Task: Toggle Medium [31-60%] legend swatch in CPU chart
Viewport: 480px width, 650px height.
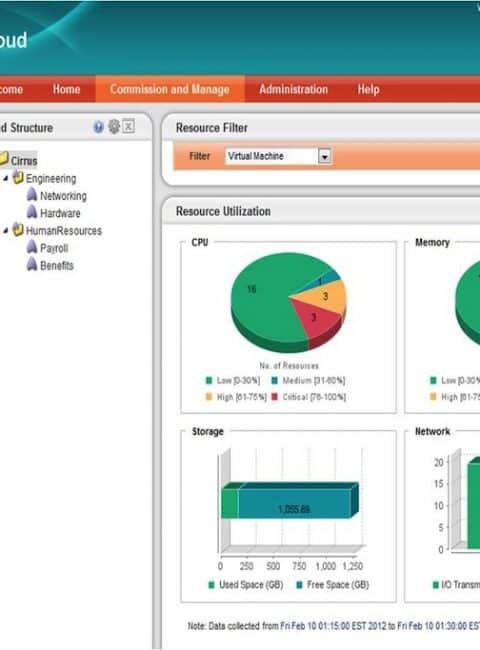Action: click(274, 380)
